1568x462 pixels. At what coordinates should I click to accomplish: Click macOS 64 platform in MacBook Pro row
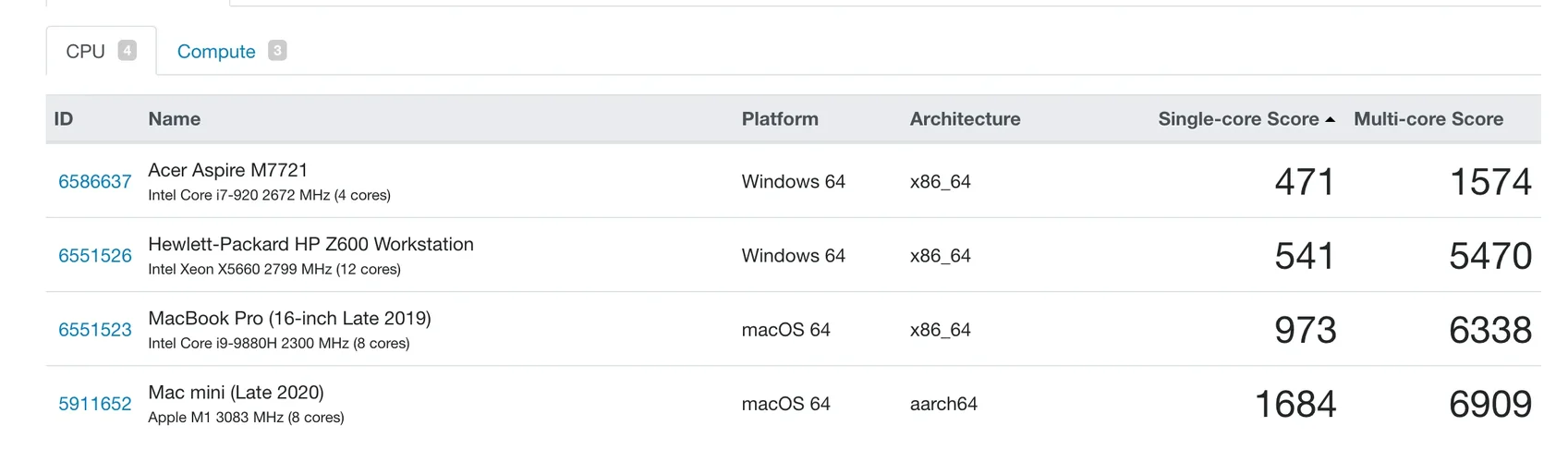point(785,330)
